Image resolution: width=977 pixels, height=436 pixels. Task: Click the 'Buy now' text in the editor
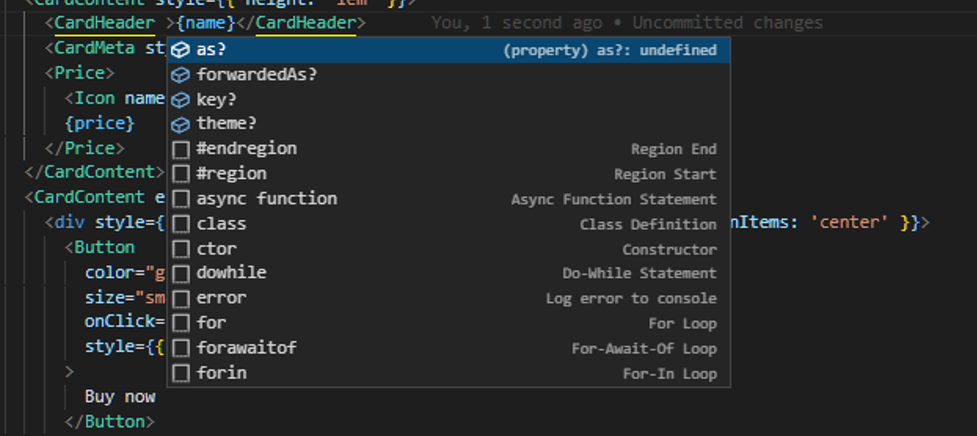pyautogui.click(x=120, y=397)
